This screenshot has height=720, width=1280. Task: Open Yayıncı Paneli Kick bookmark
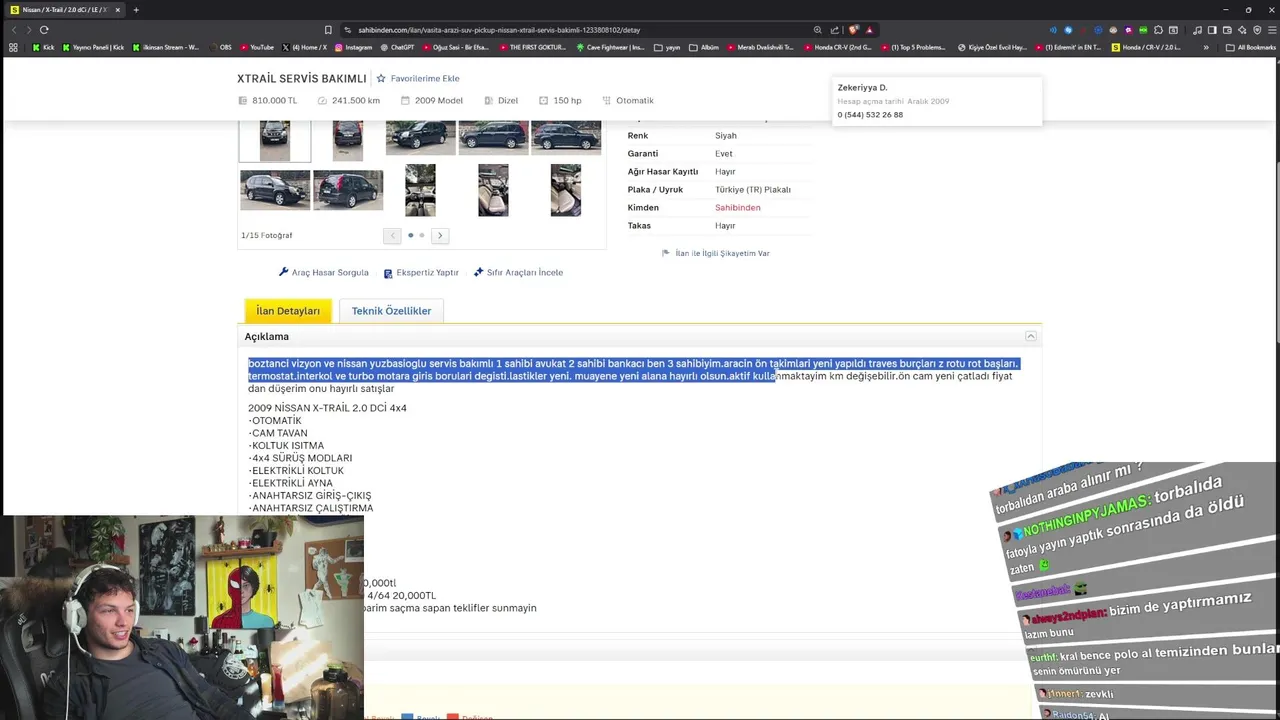93,47
